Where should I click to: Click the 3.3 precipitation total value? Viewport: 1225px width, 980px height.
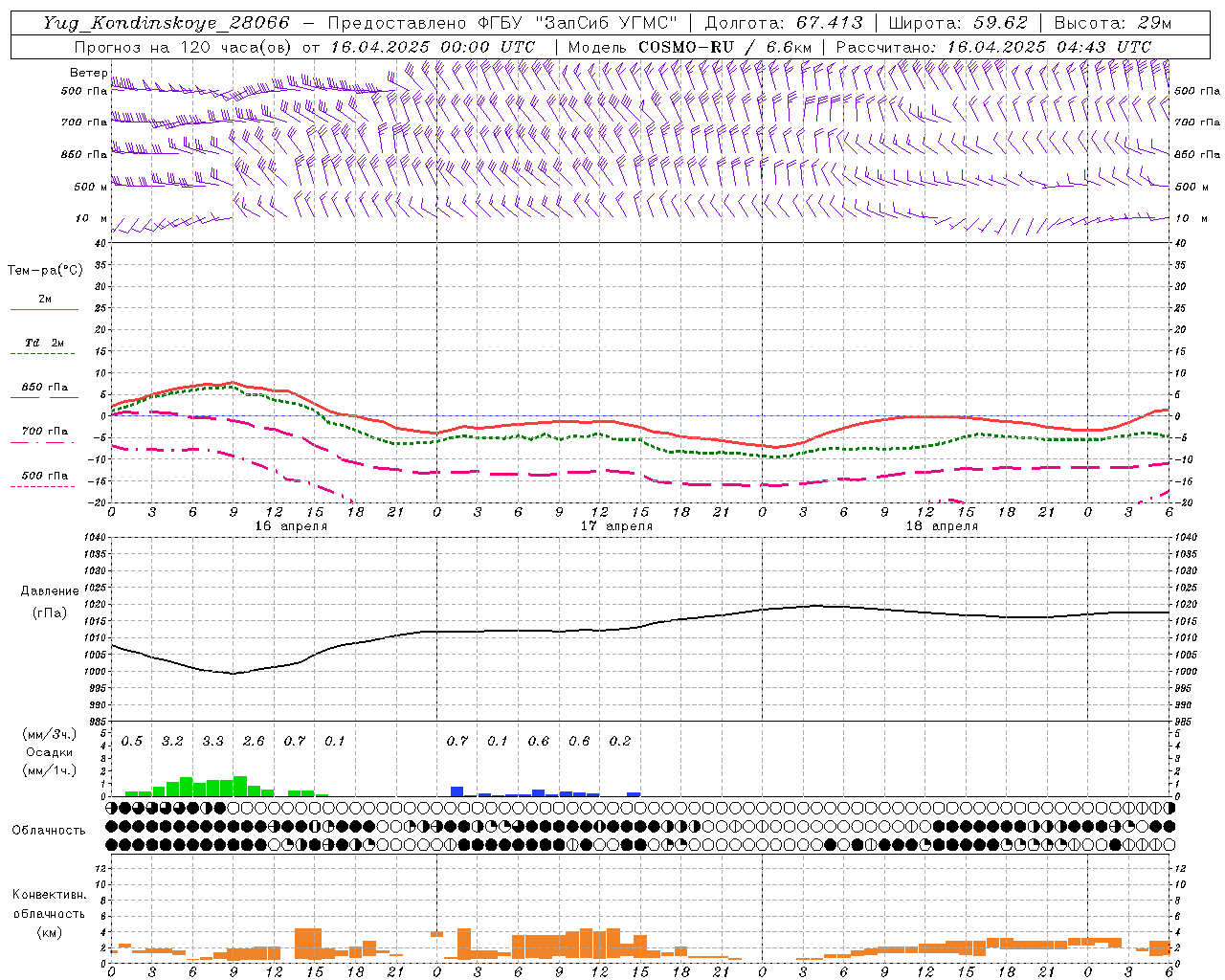coord(212,741)
